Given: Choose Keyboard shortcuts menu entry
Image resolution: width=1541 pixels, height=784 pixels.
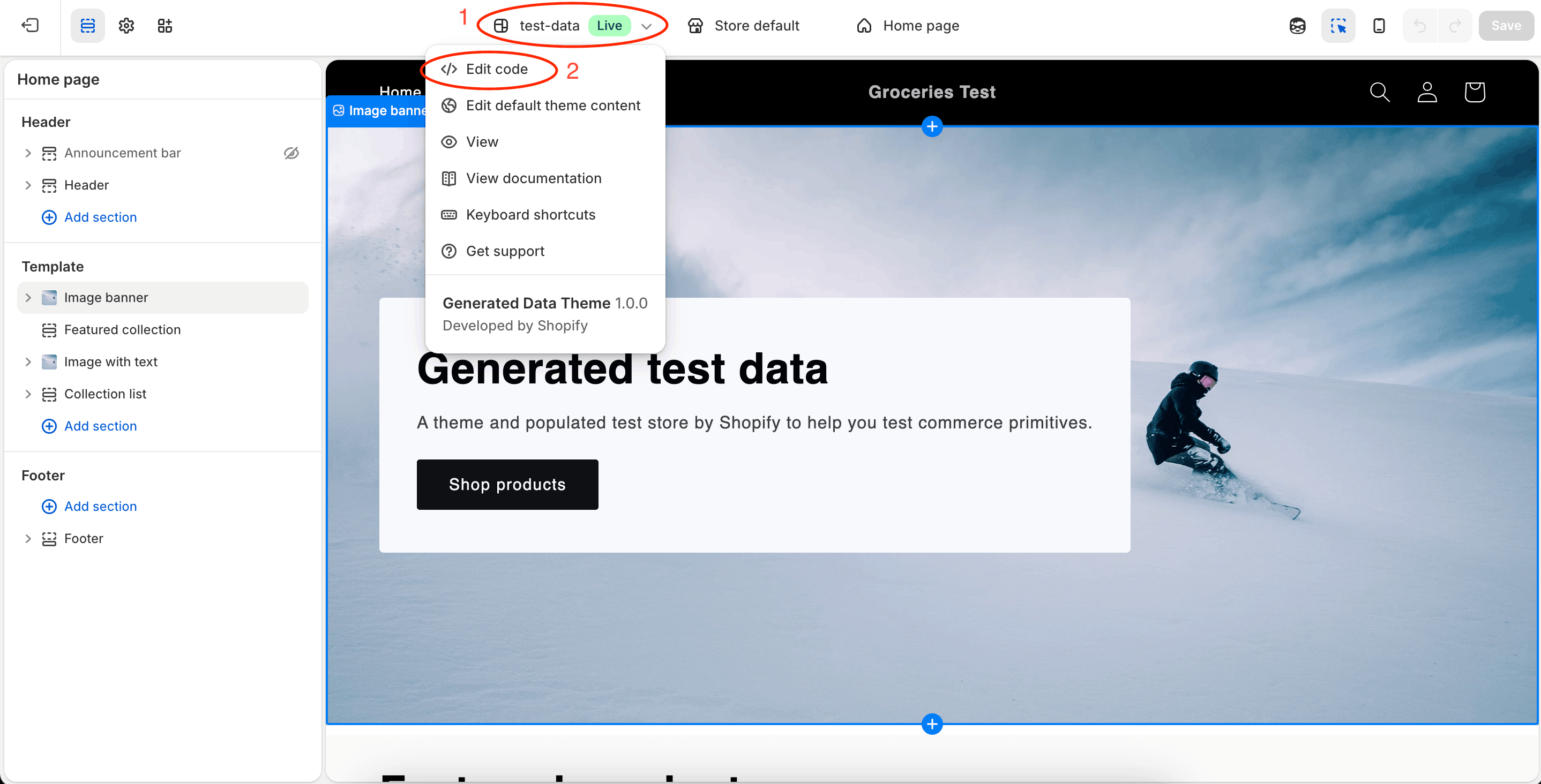Looking at the screenshot, I should tap(530, 215).
